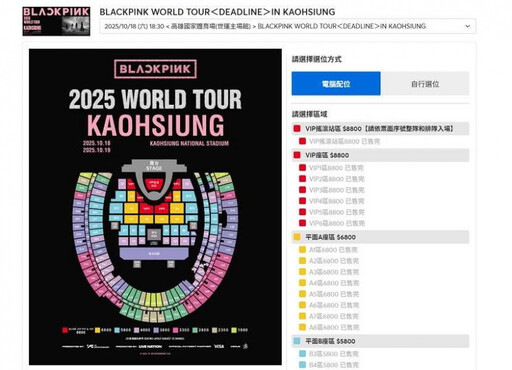This screenshot has height=370, width=512.
Task: Click the dropdown chevron arrow at top right
Action: click(468, 26)
